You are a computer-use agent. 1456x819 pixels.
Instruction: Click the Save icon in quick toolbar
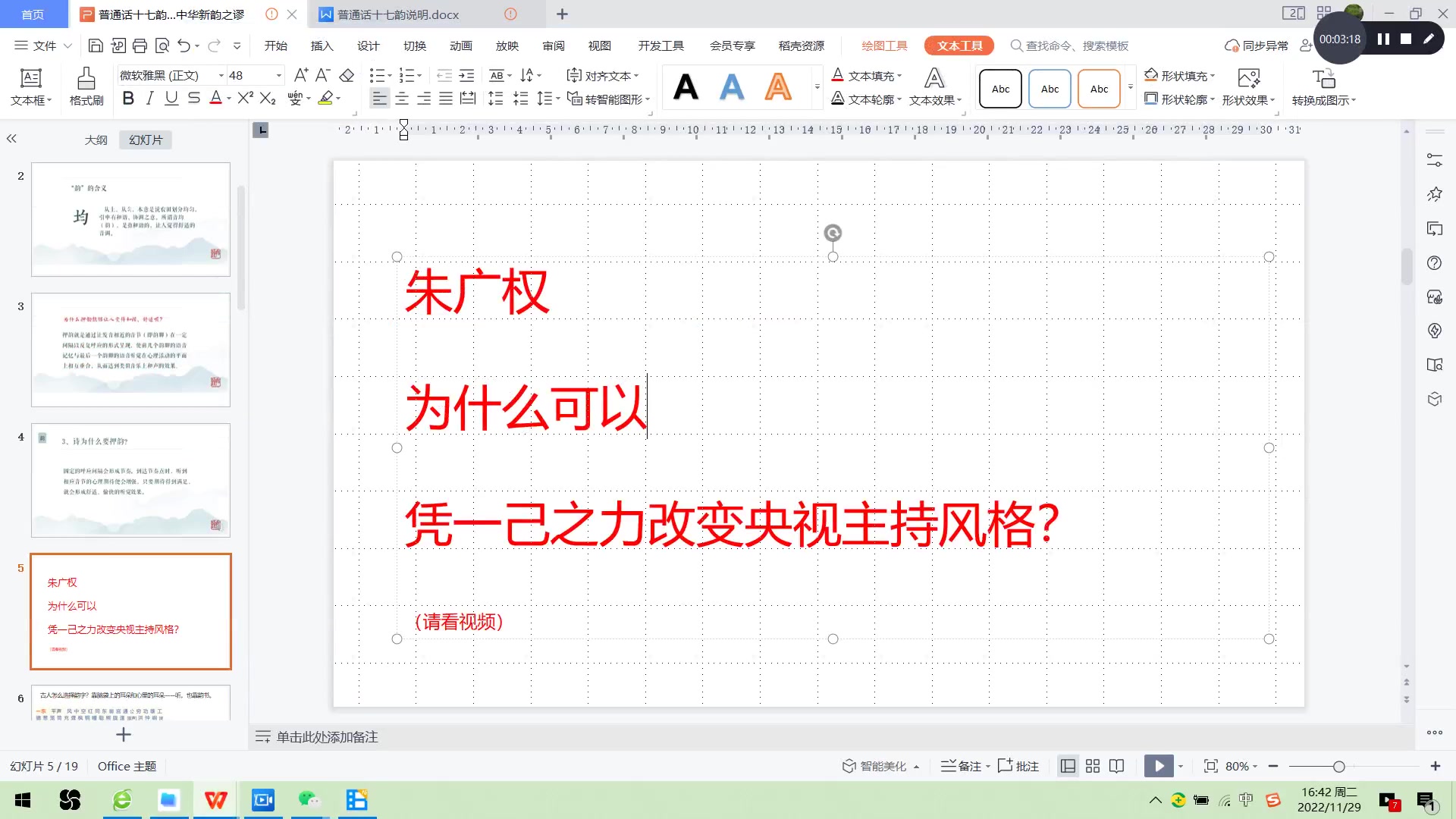pyautogui.click(x=96, y=45)
